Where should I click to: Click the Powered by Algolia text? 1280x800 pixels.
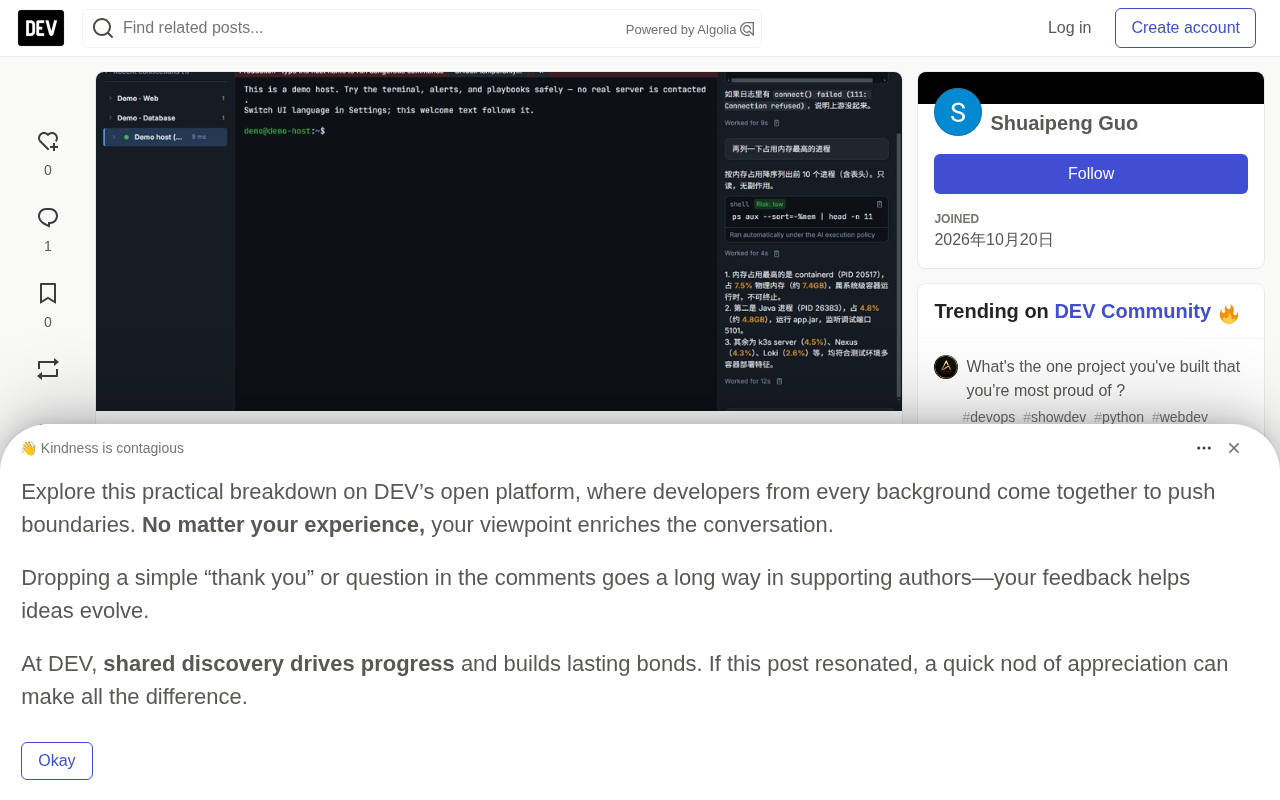[x=681, y=30]
